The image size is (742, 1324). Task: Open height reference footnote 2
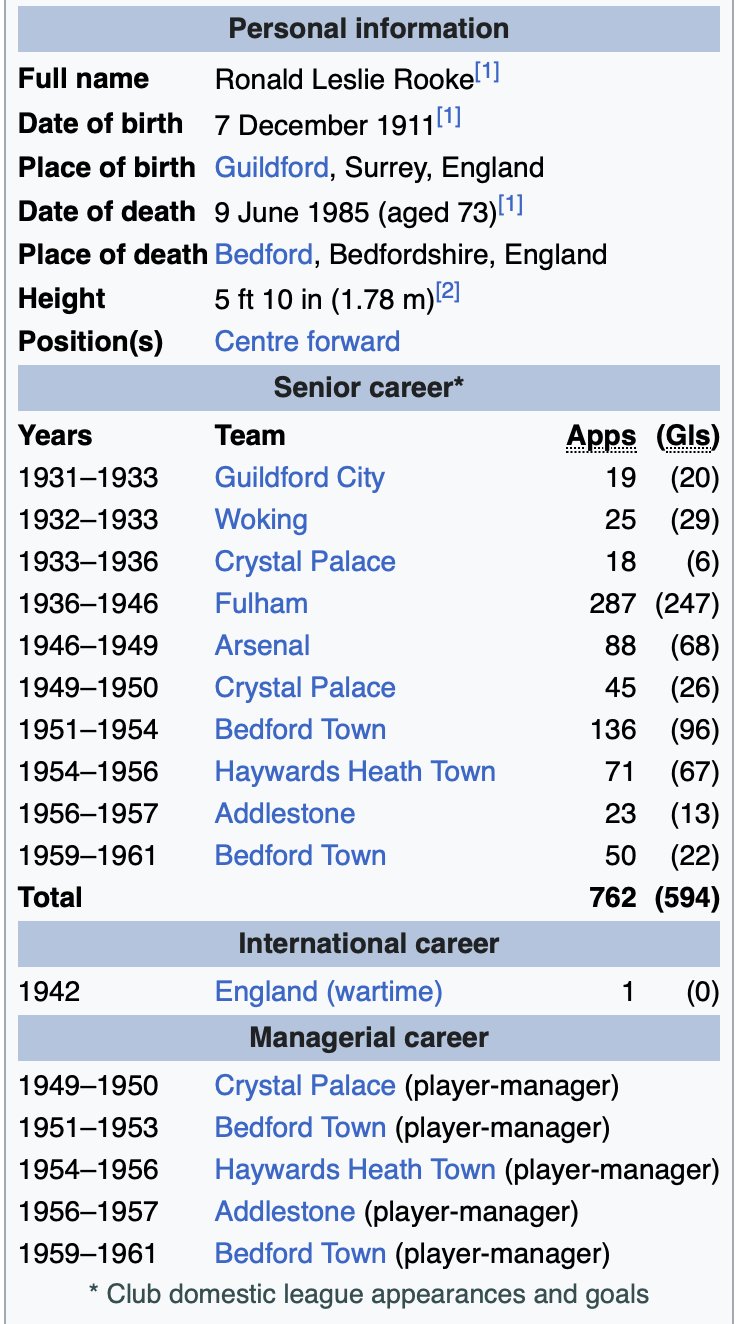click(x=447, y=292)
